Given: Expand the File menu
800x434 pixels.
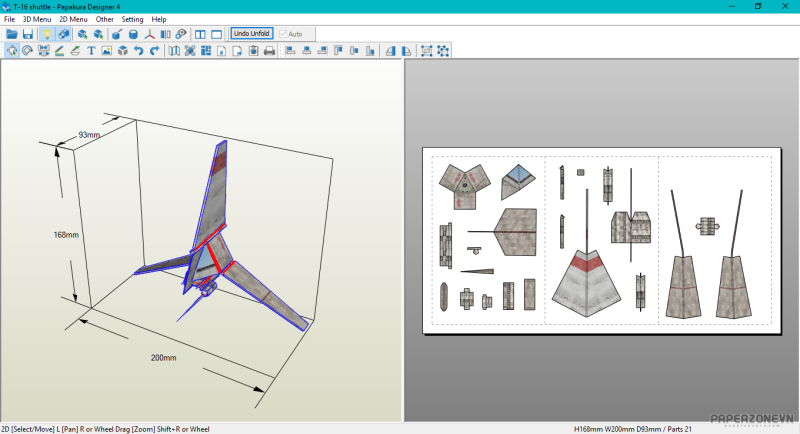Looking at the screenshot, I should click(9, 19).
